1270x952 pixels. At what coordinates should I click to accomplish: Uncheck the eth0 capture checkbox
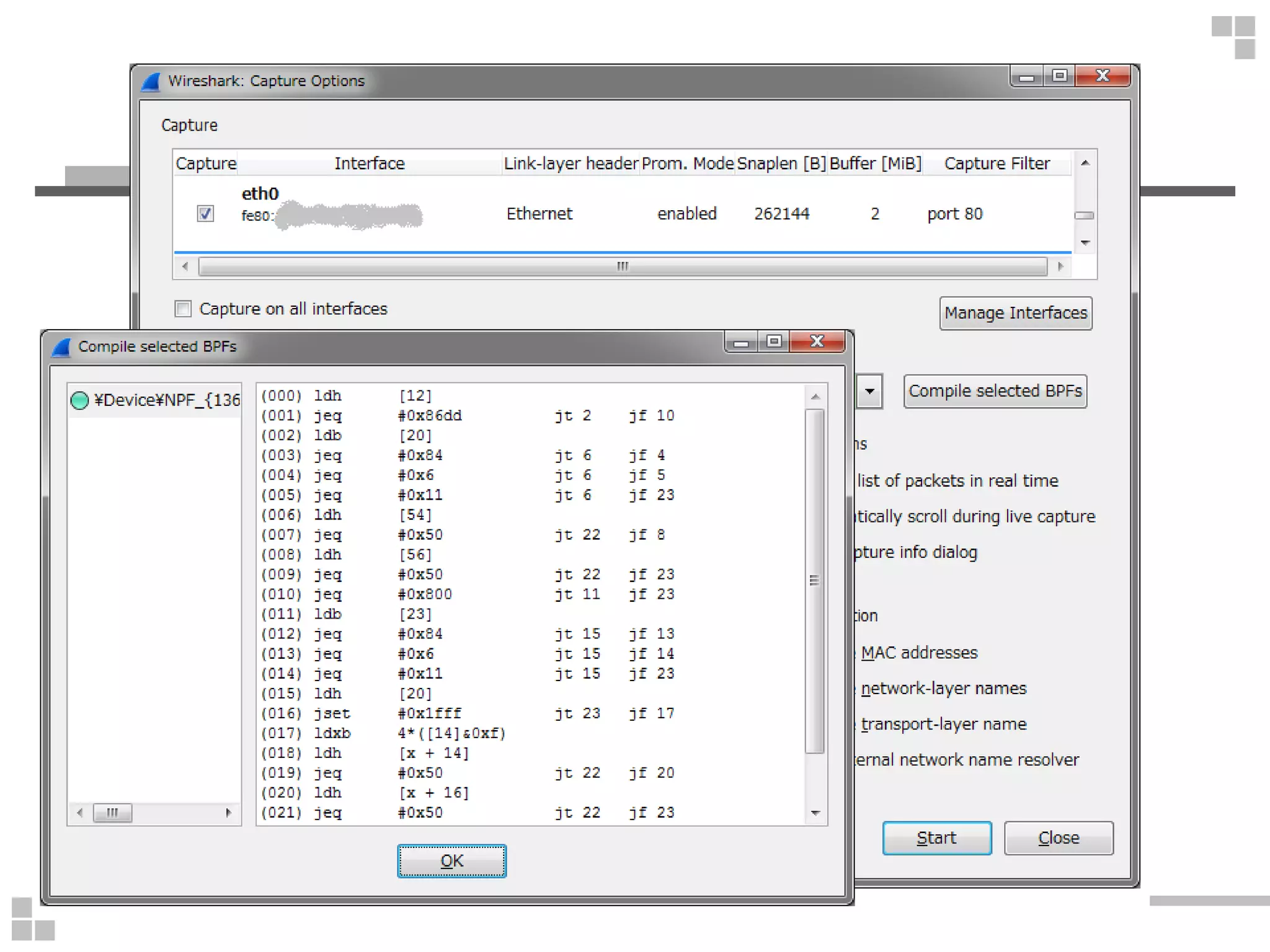(205, 214)
